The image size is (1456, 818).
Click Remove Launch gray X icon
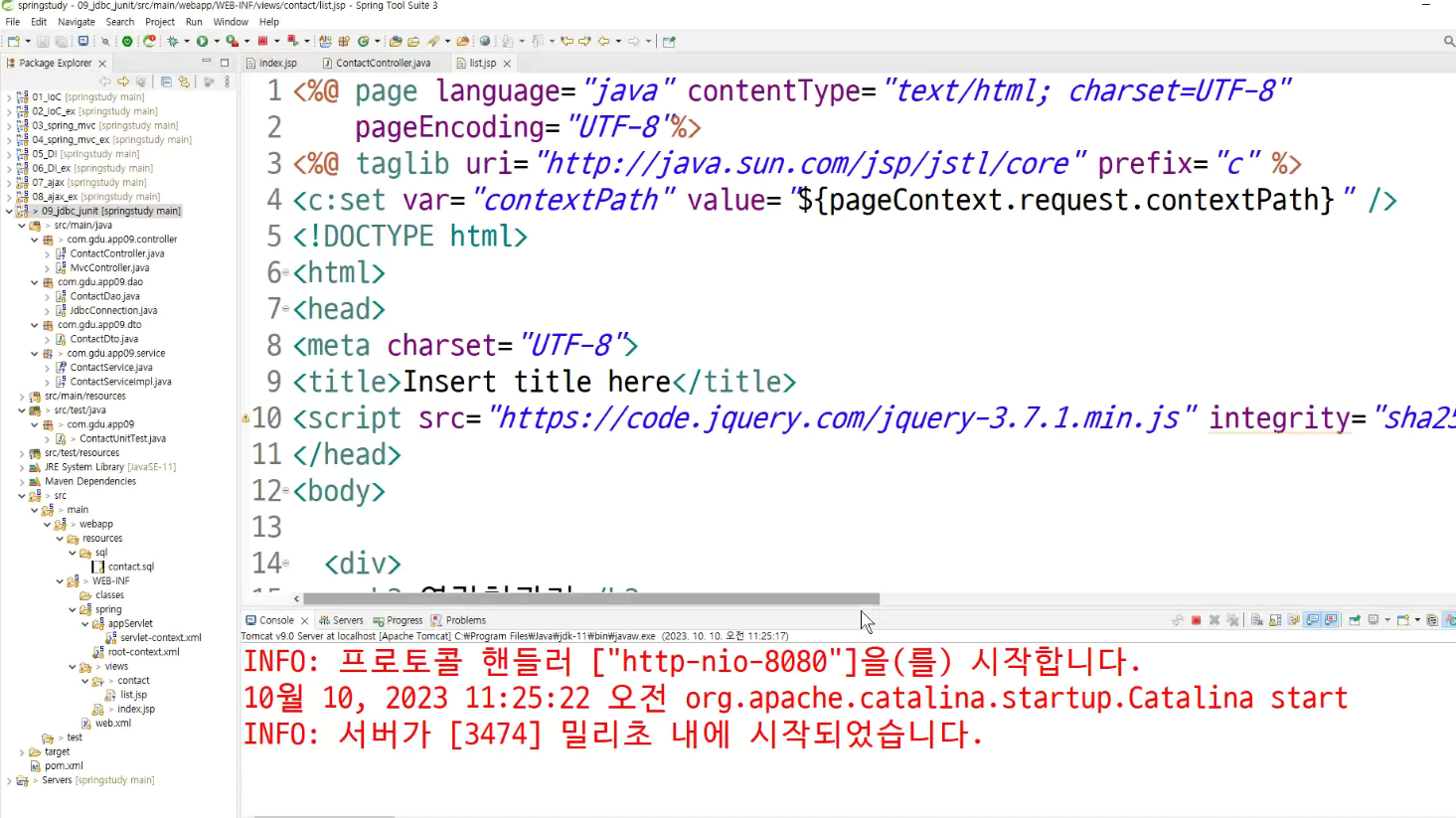(x=1213, y=620)
